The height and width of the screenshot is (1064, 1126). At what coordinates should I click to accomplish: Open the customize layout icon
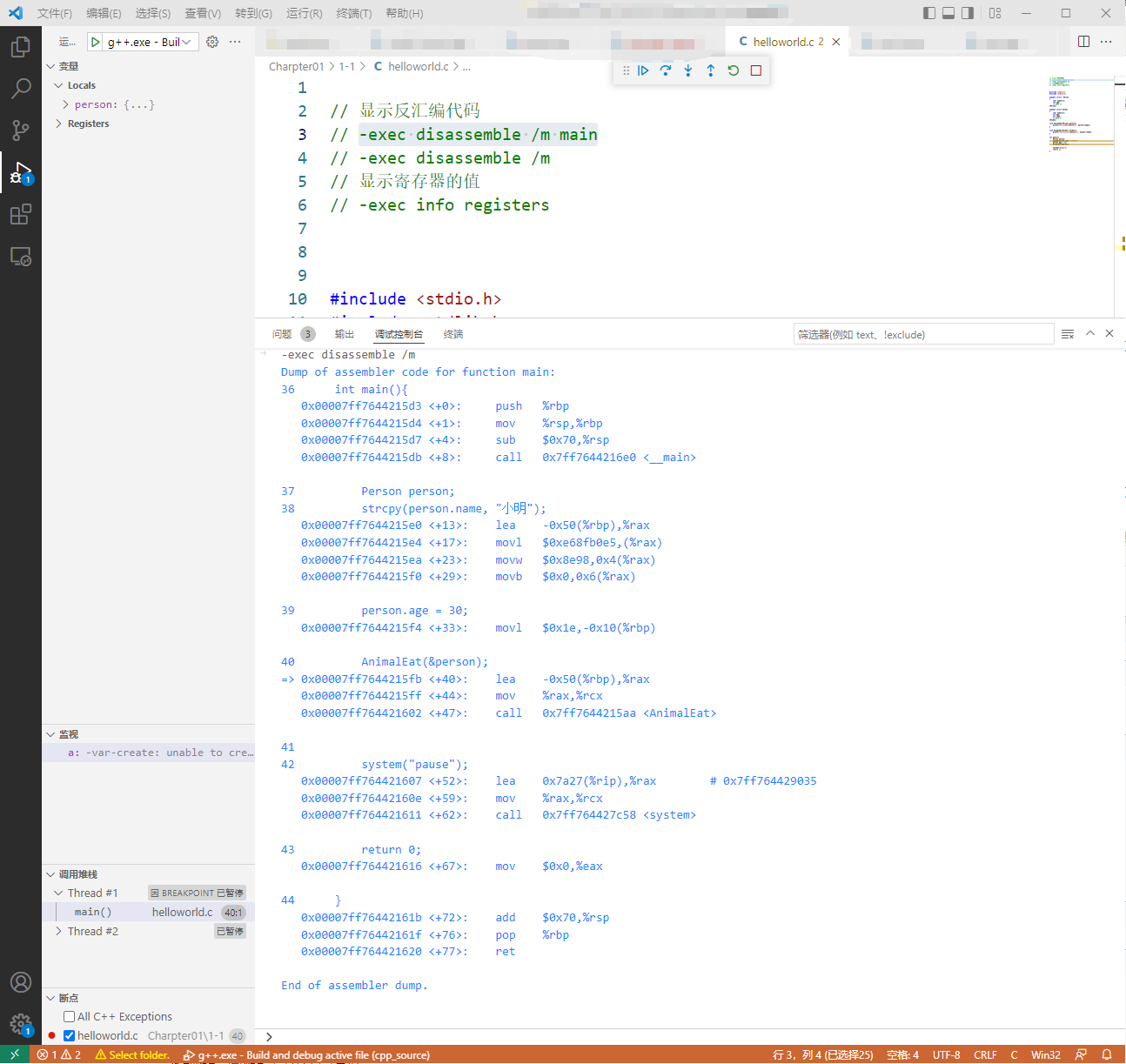click(x=995, y=13)
